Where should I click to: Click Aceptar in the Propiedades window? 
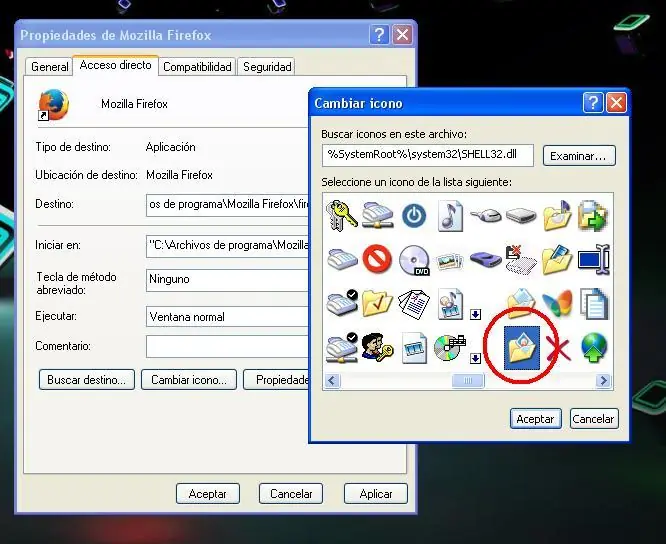point(208,494)
